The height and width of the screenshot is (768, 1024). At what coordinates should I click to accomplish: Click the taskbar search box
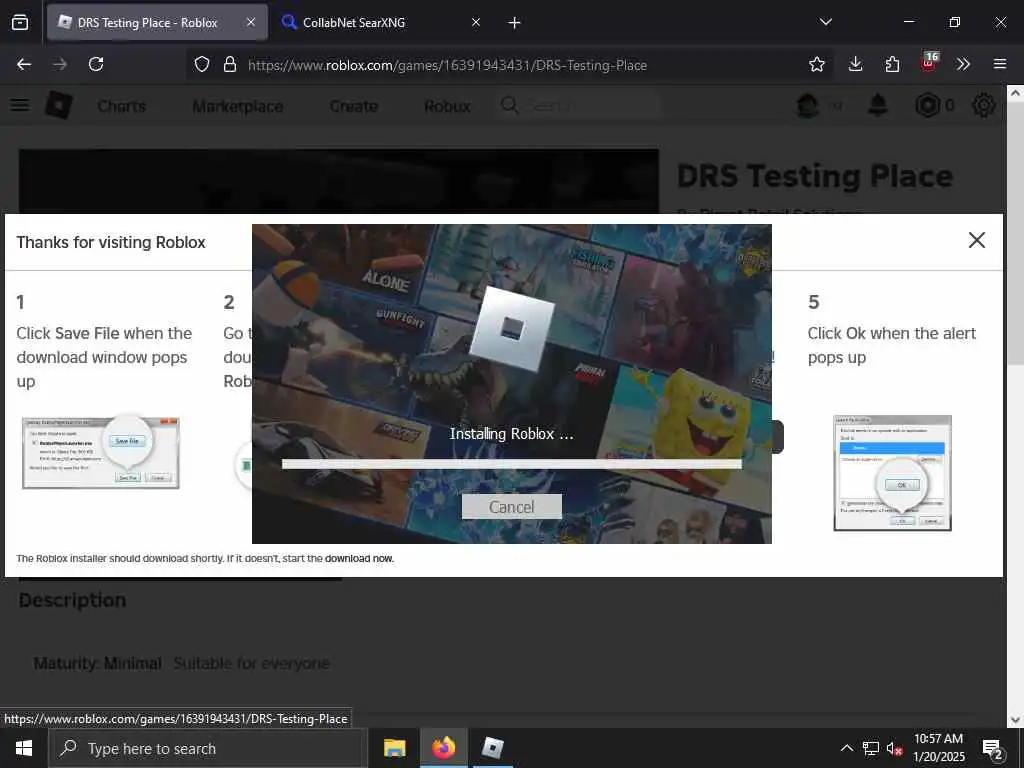(208, 748)
